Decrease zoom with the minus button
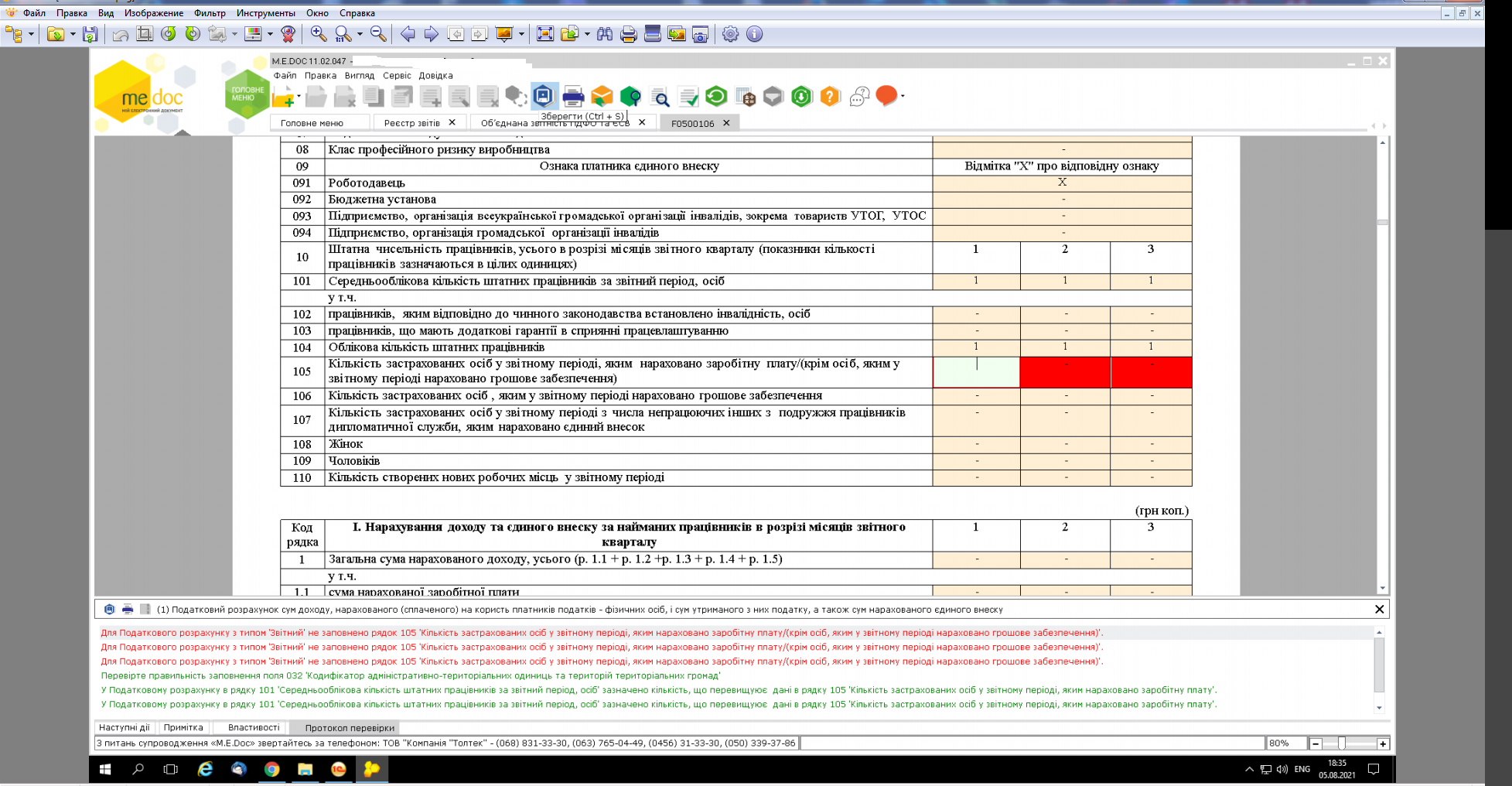 [1316, 743]
